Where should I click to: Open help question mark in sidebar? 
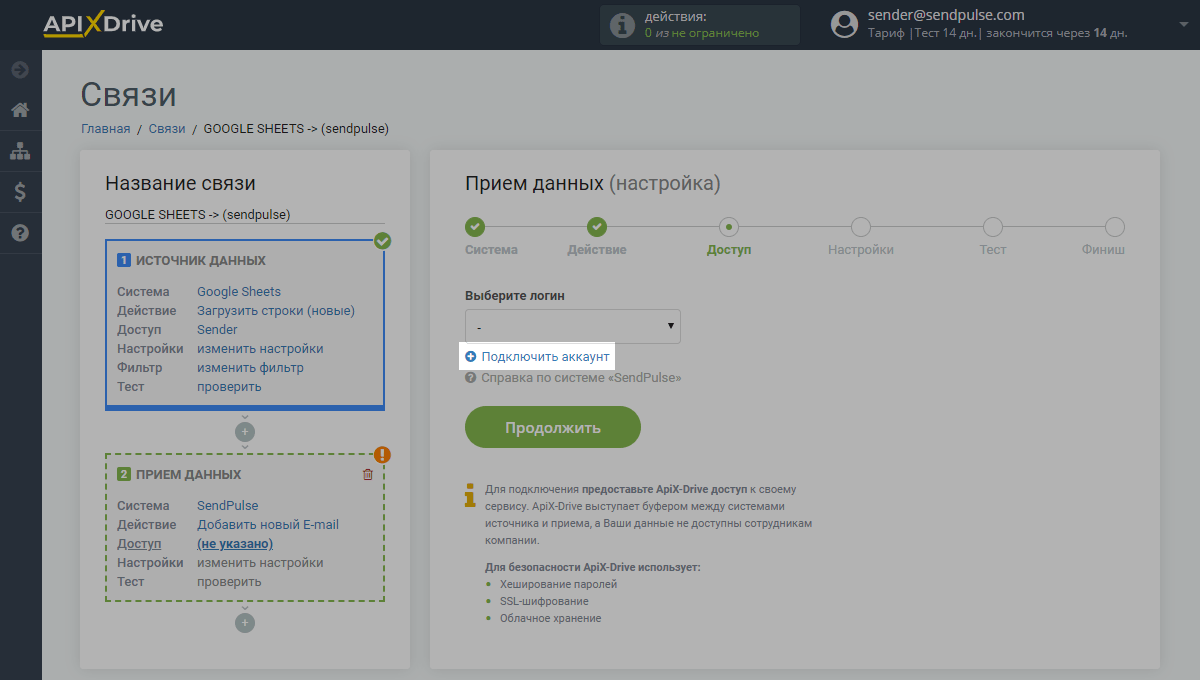20,233
